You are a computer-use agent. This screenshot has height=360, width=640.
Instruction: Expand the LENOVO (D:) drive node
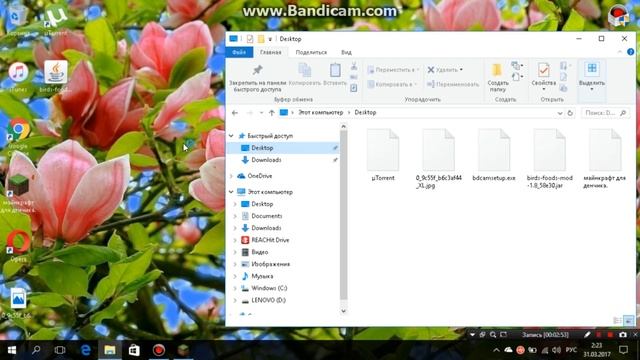coord(236,300)
